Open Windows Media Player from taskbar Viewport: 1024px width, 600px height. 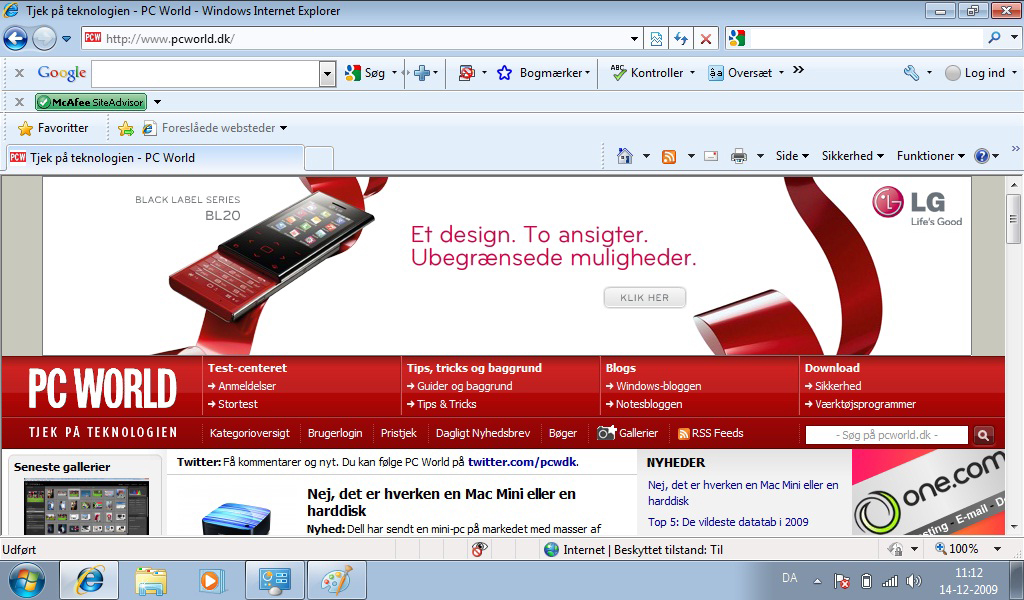[212, 580]
